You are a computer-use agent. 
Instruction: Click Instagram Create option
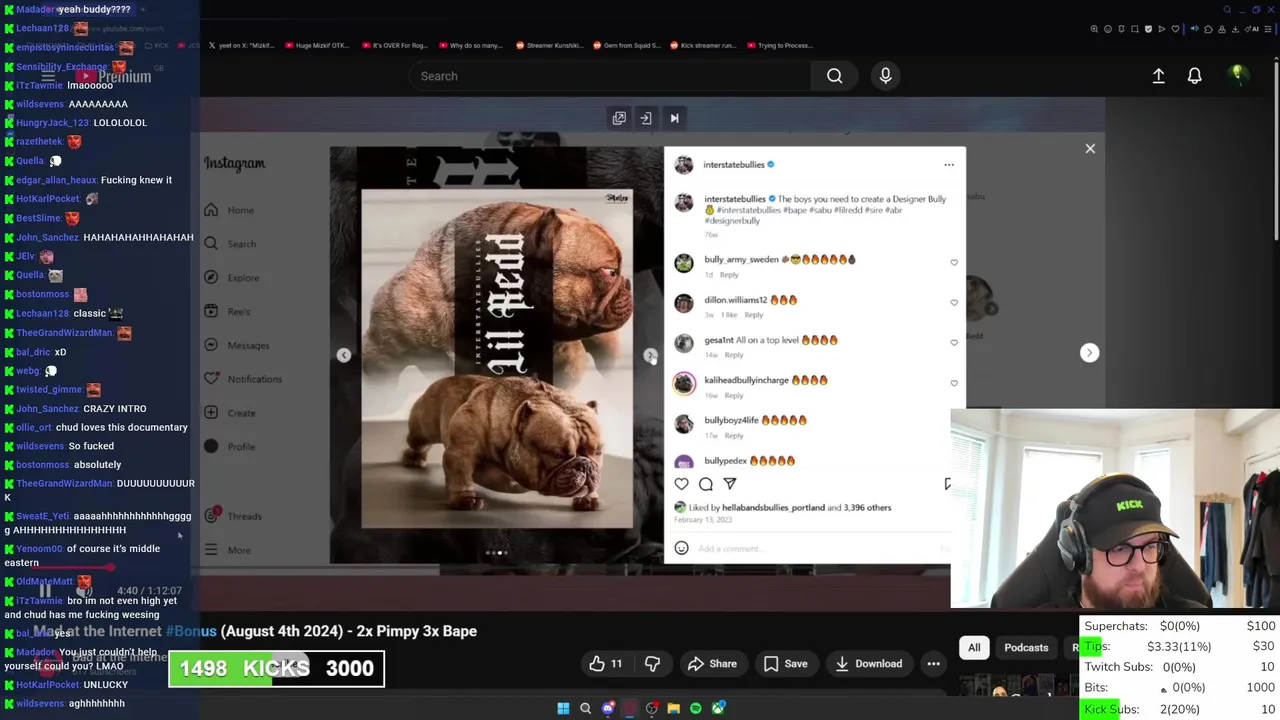pyautogui.click(x=230, y=413)
